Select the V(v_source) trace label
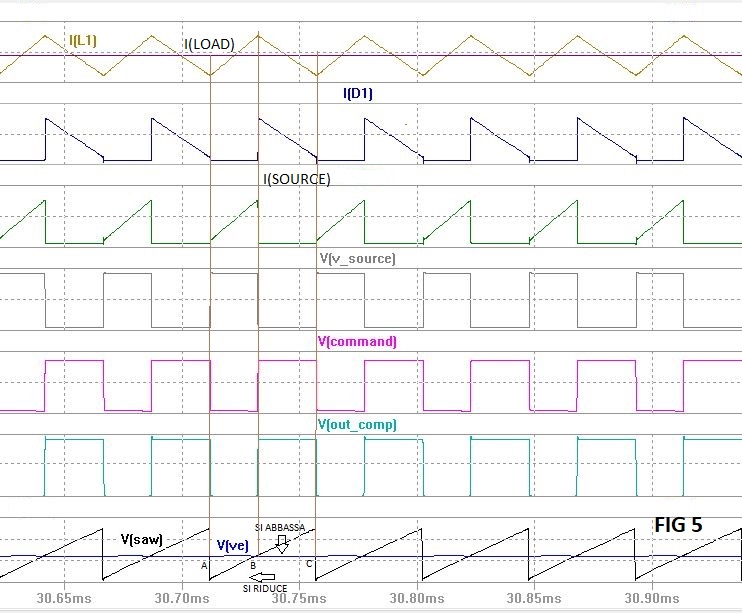The height and width of the screenshot is (613, 742). (358, 258)
